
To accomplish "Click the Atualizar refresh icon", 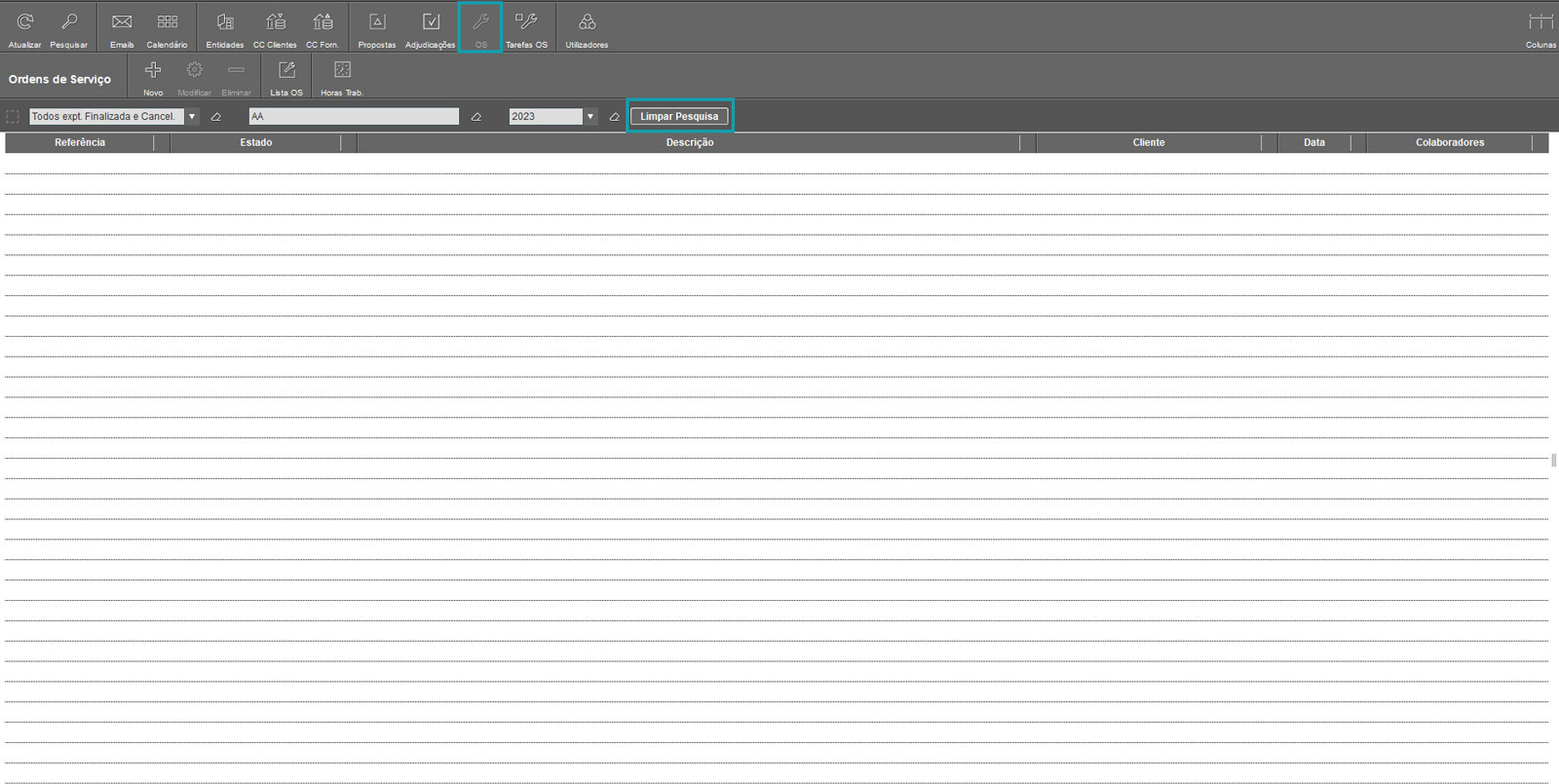I will (x=25, y=27).
